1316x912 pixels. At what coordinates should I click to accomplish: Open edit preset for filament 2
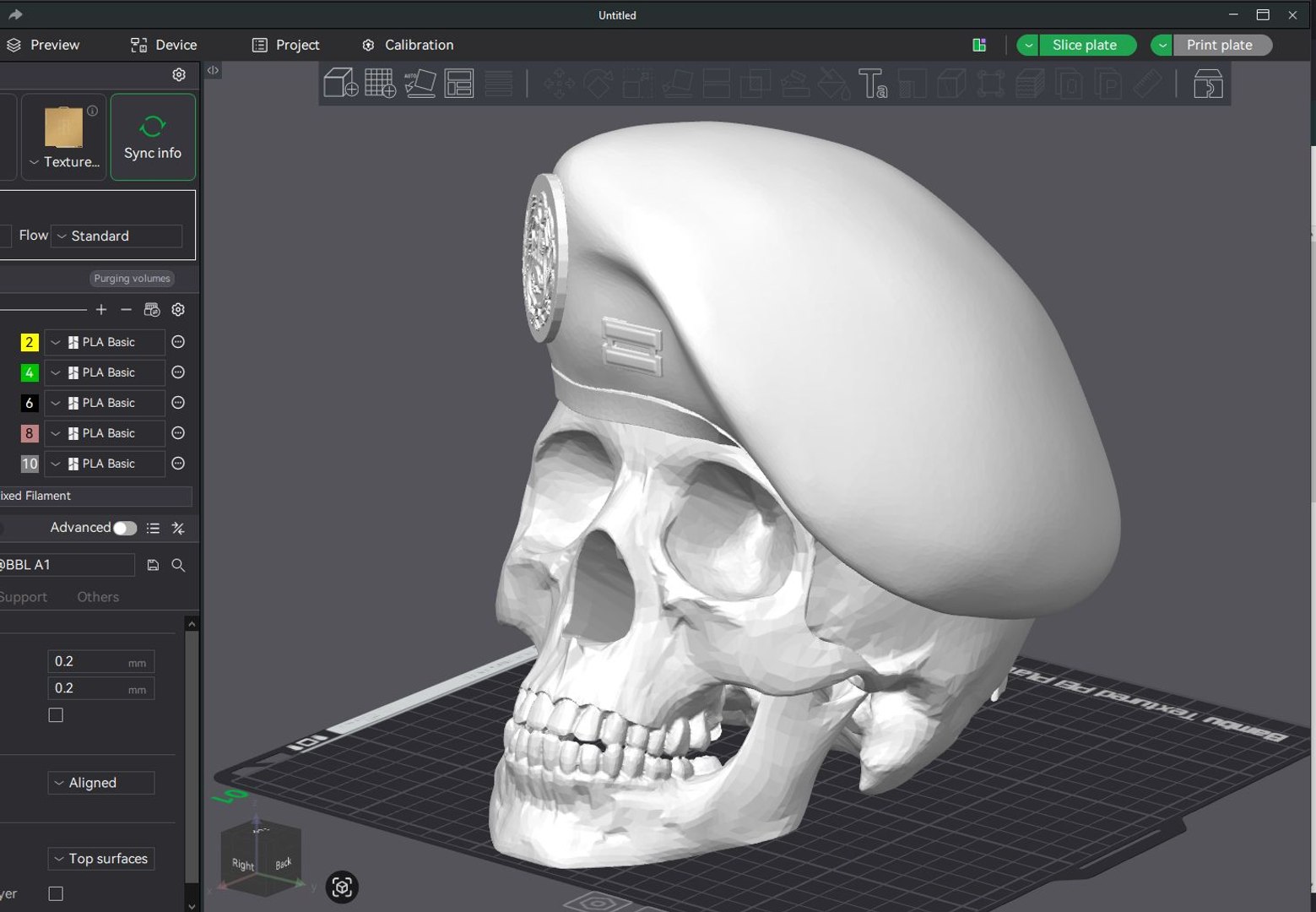(178, 342)
